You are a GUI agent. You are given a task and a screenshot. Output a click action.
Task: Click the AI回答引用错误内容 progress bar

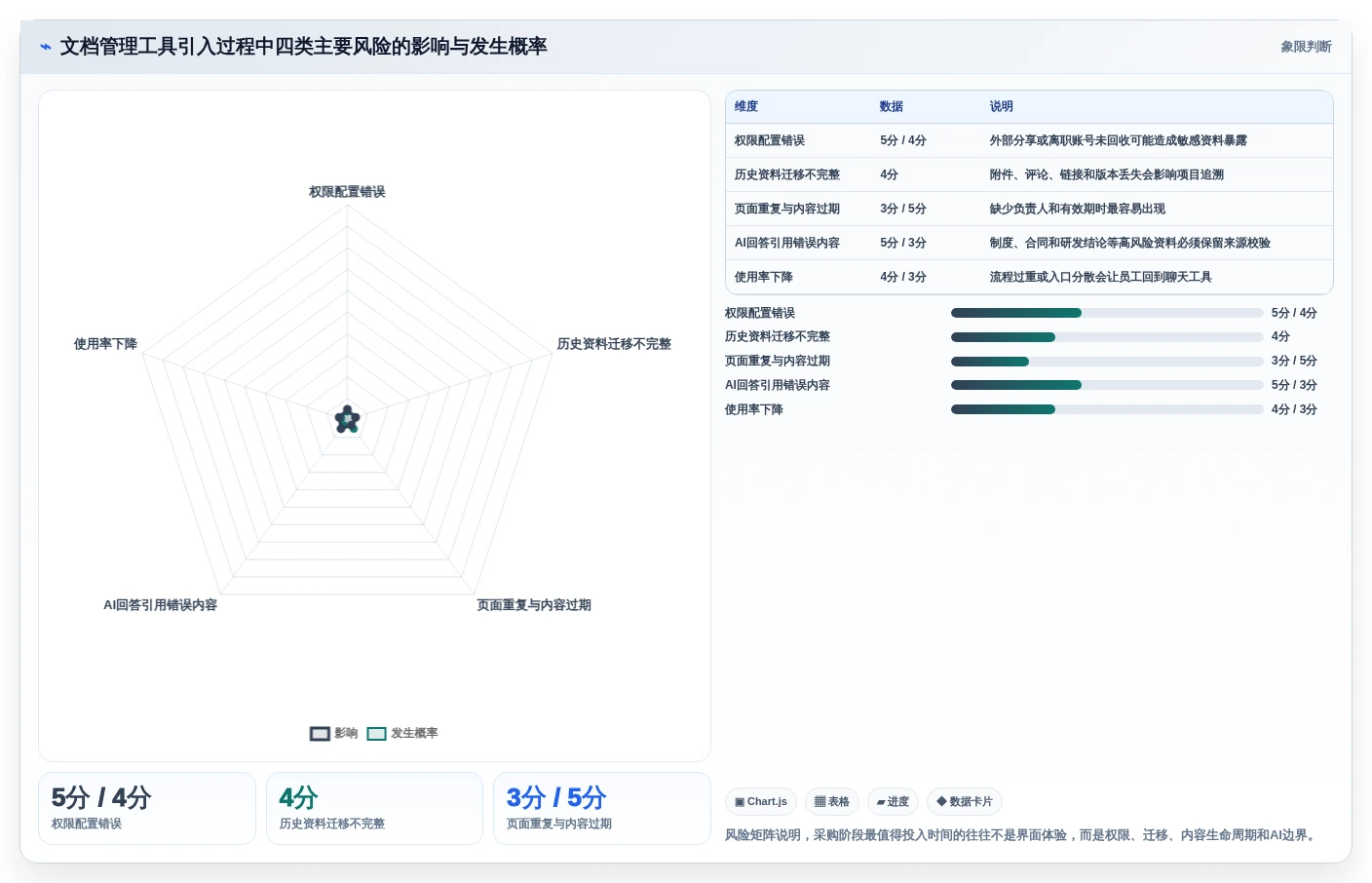coord(1107,385)
